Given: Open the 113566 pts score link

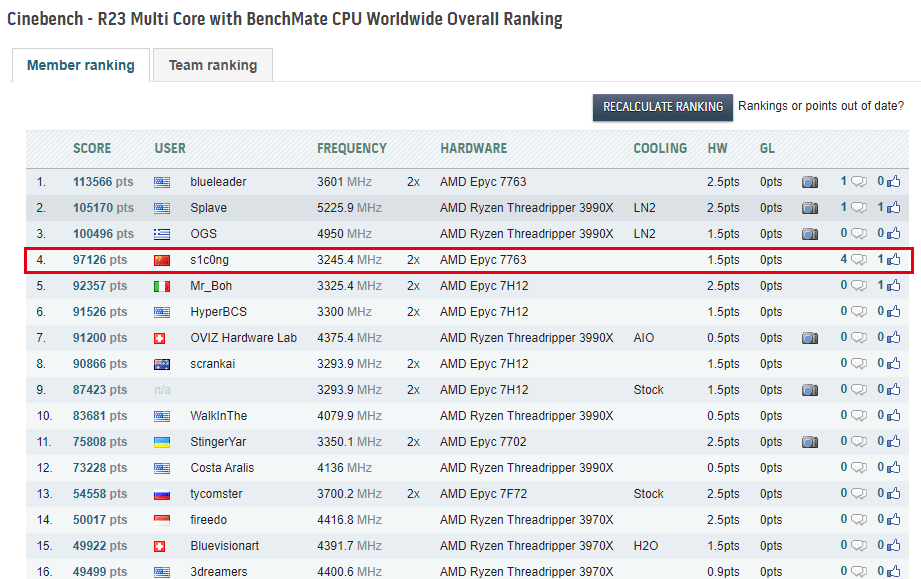Looking at the screenshot, I should pos(103,182).
